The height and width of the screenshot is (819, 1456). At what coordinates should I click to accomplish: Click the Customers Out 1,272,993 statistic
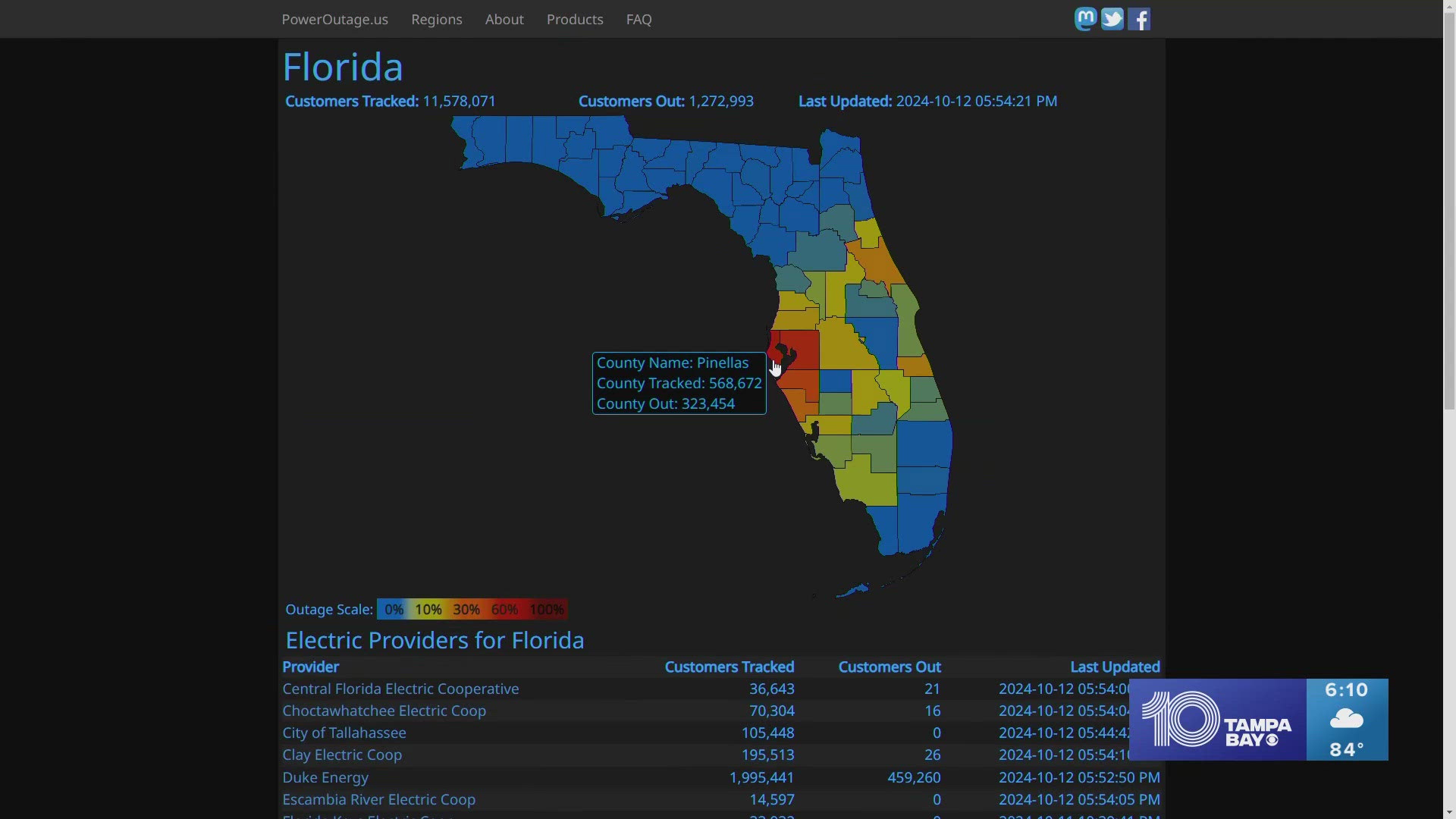(666, 101)
